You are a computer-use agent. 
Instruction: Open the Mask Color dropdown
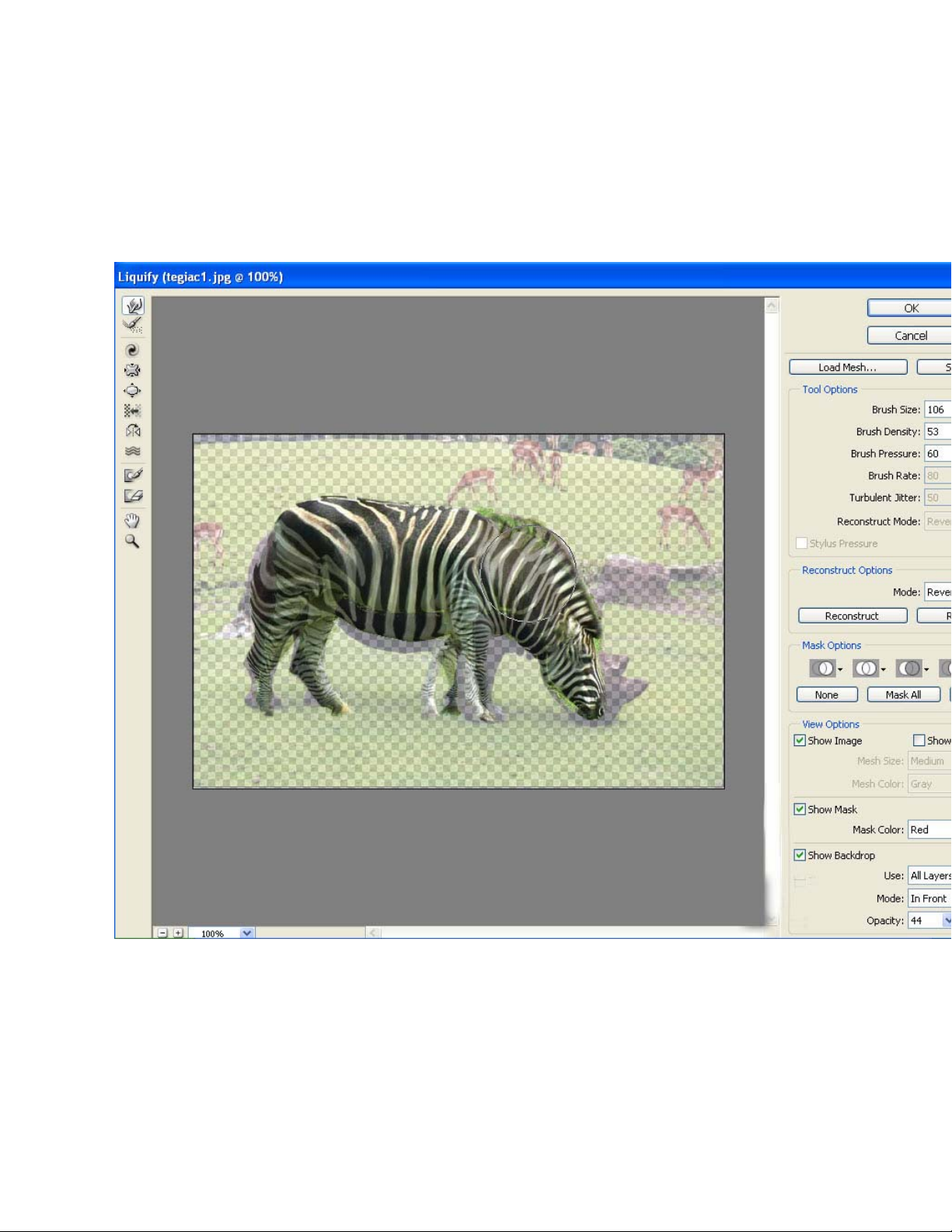coord(929,830)
